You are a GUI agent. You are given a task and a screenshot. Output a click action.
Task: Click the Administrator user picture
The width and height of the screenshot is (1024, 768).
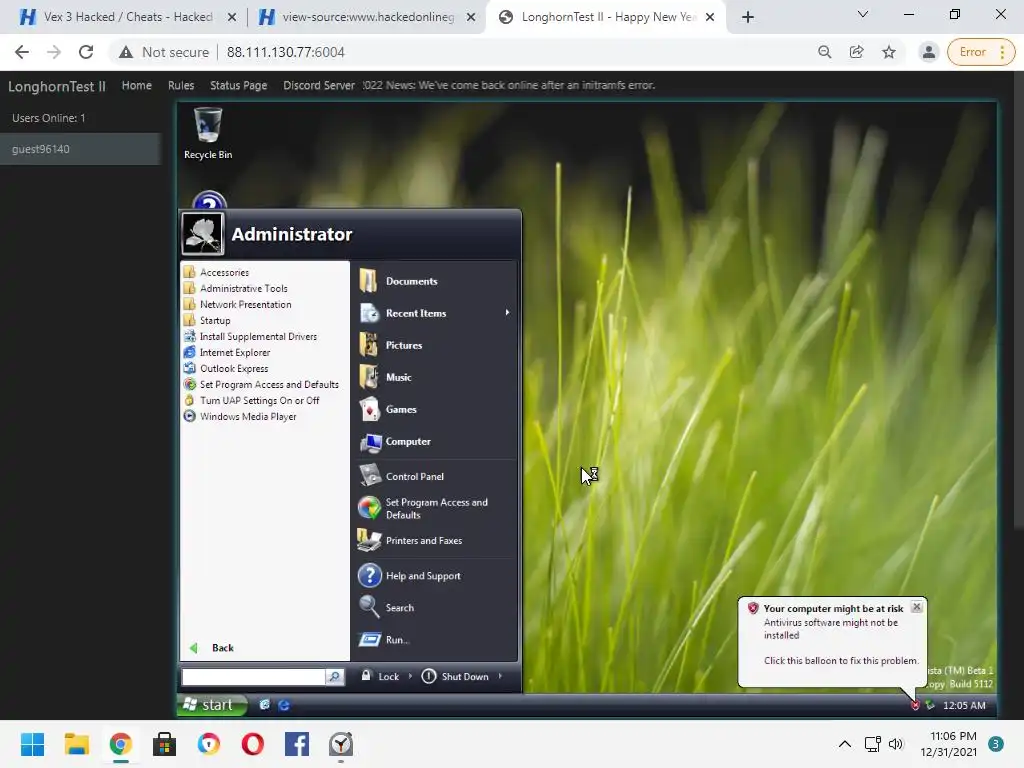click(202, 233)
